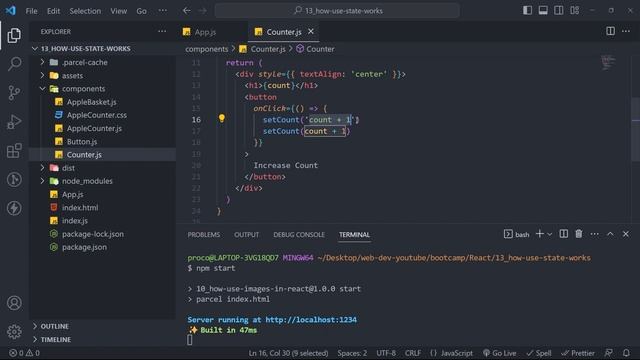Toggle the primary side bar layout icon
The height and width of the screenshot is (360, 640).
tap(527, 10)
